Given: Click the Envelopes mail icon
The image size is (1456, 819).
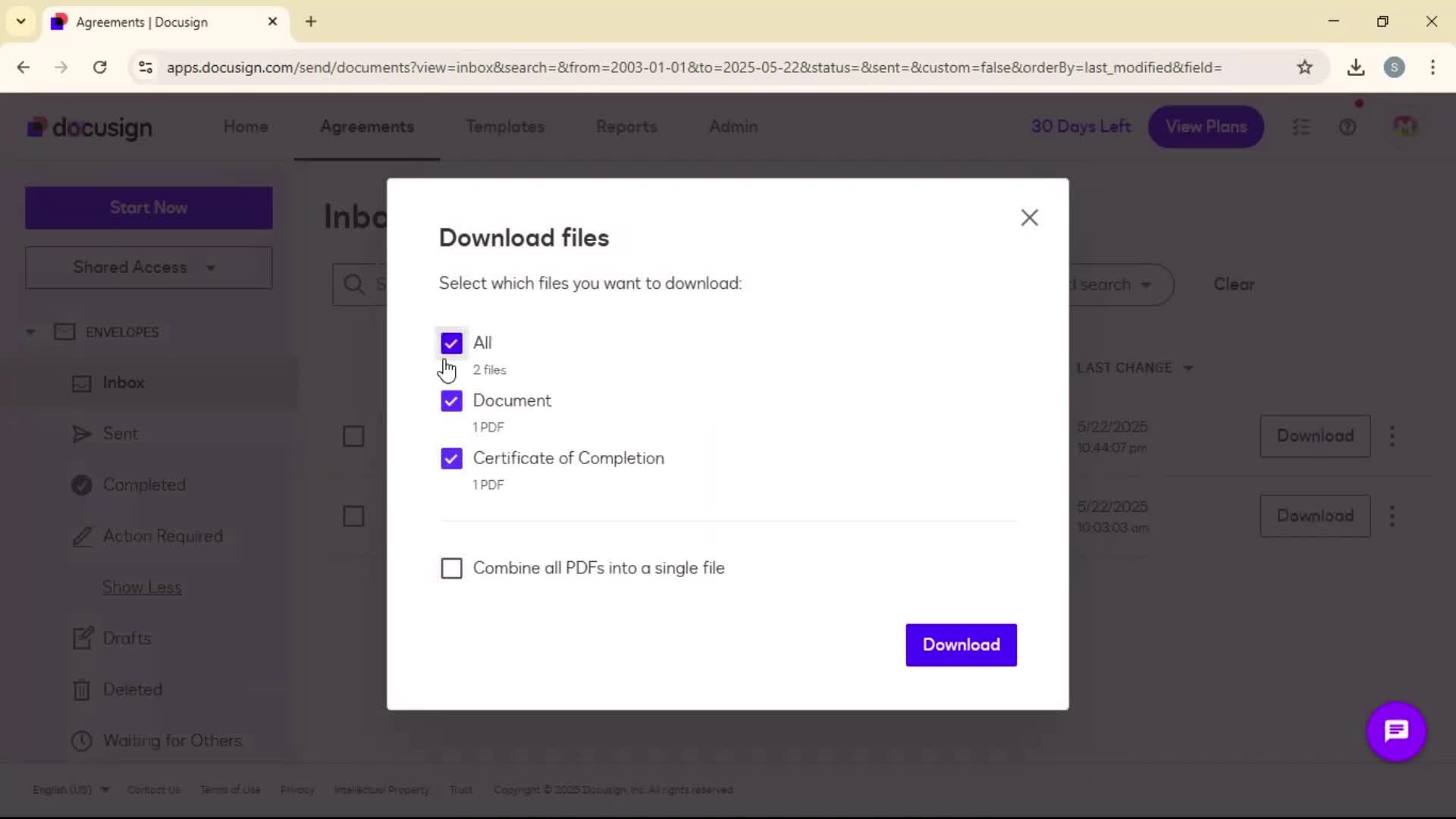Looking at the screenshot, I should 64,332.
